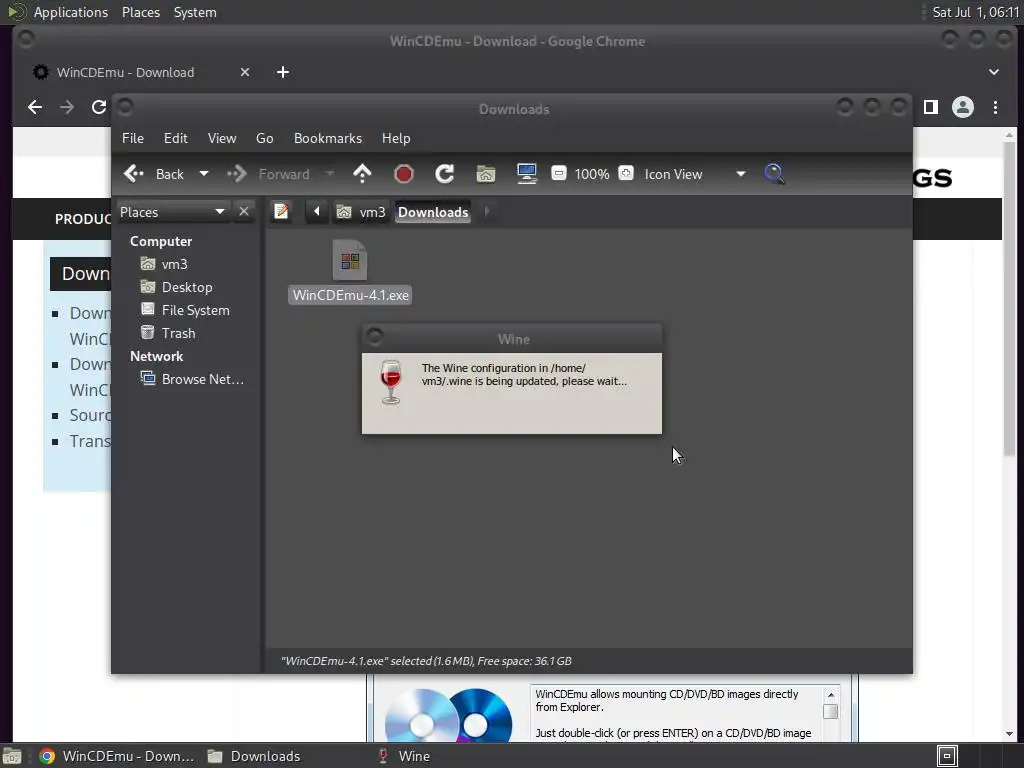The image size is (1024, 768).
Task: Select the WinCDEmu-4.1.exe file icon
Action: pos(350,261)
